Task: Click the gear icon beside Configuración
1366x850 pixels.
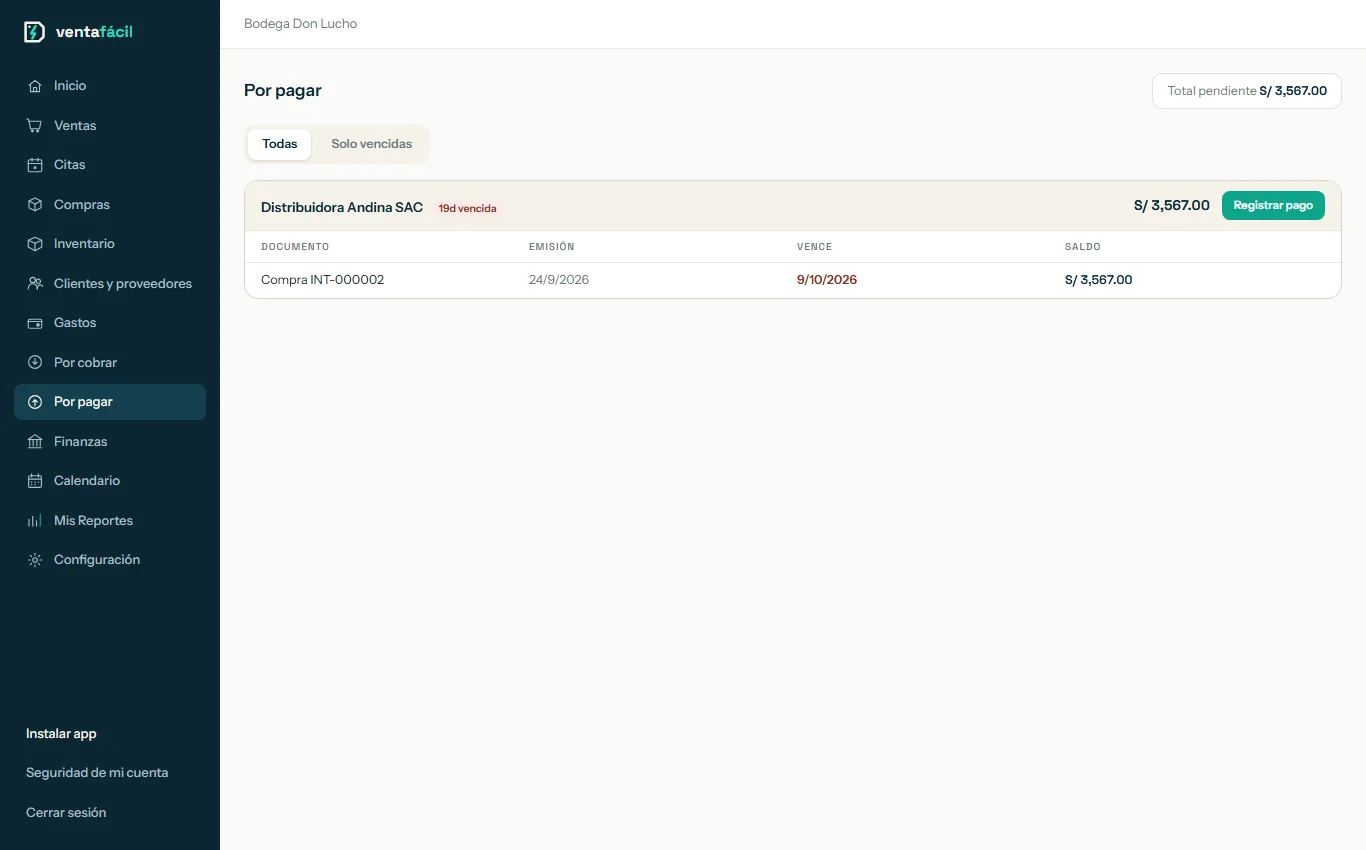Action: tap(35, 560)
